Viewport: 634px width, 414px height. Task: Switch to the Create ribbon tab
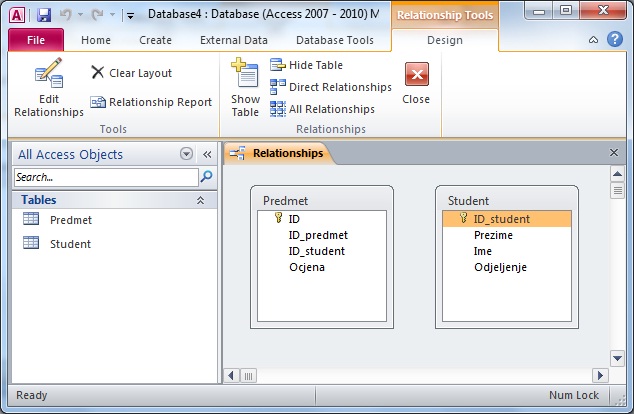pos(155,40)
